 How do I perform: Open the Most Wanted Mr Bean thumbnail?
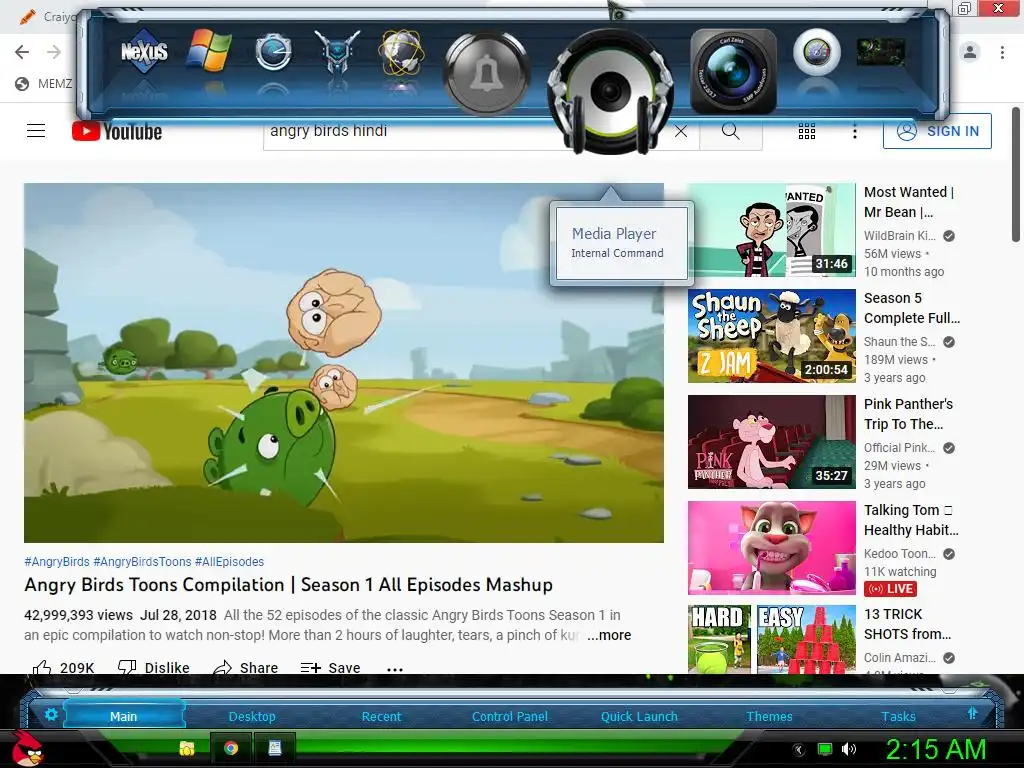click(x=771, y=230)
